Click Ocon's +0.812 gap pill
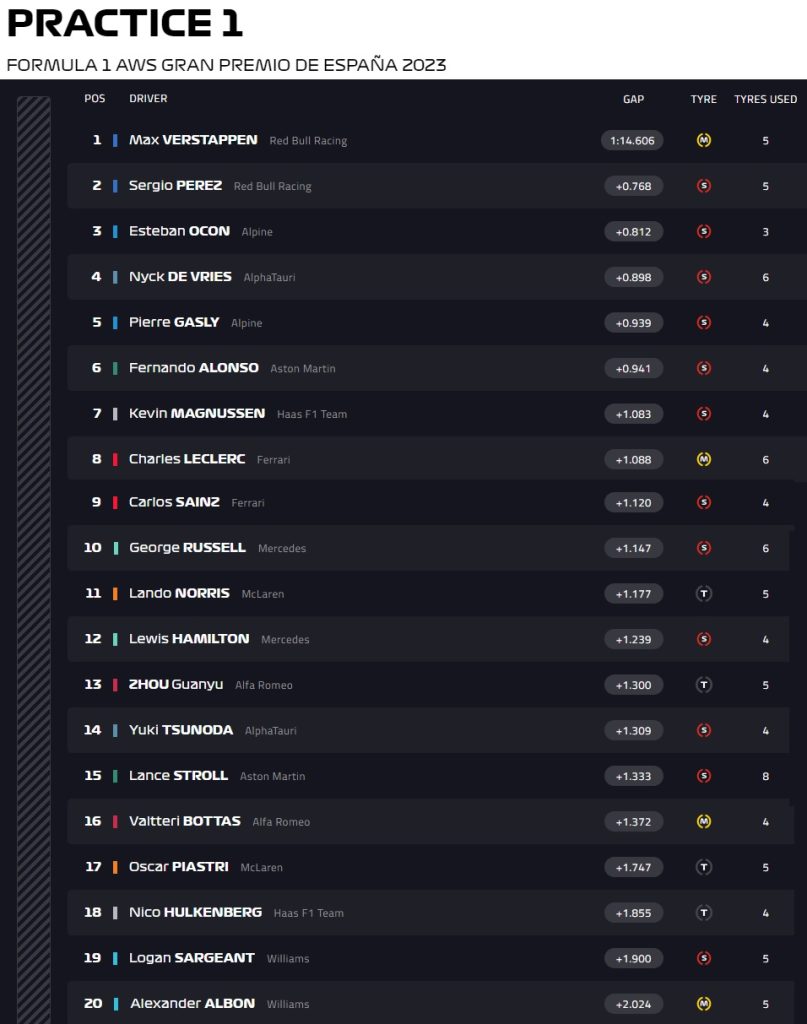This screenshot has height=1024, width=807. [x=633, y=231]
